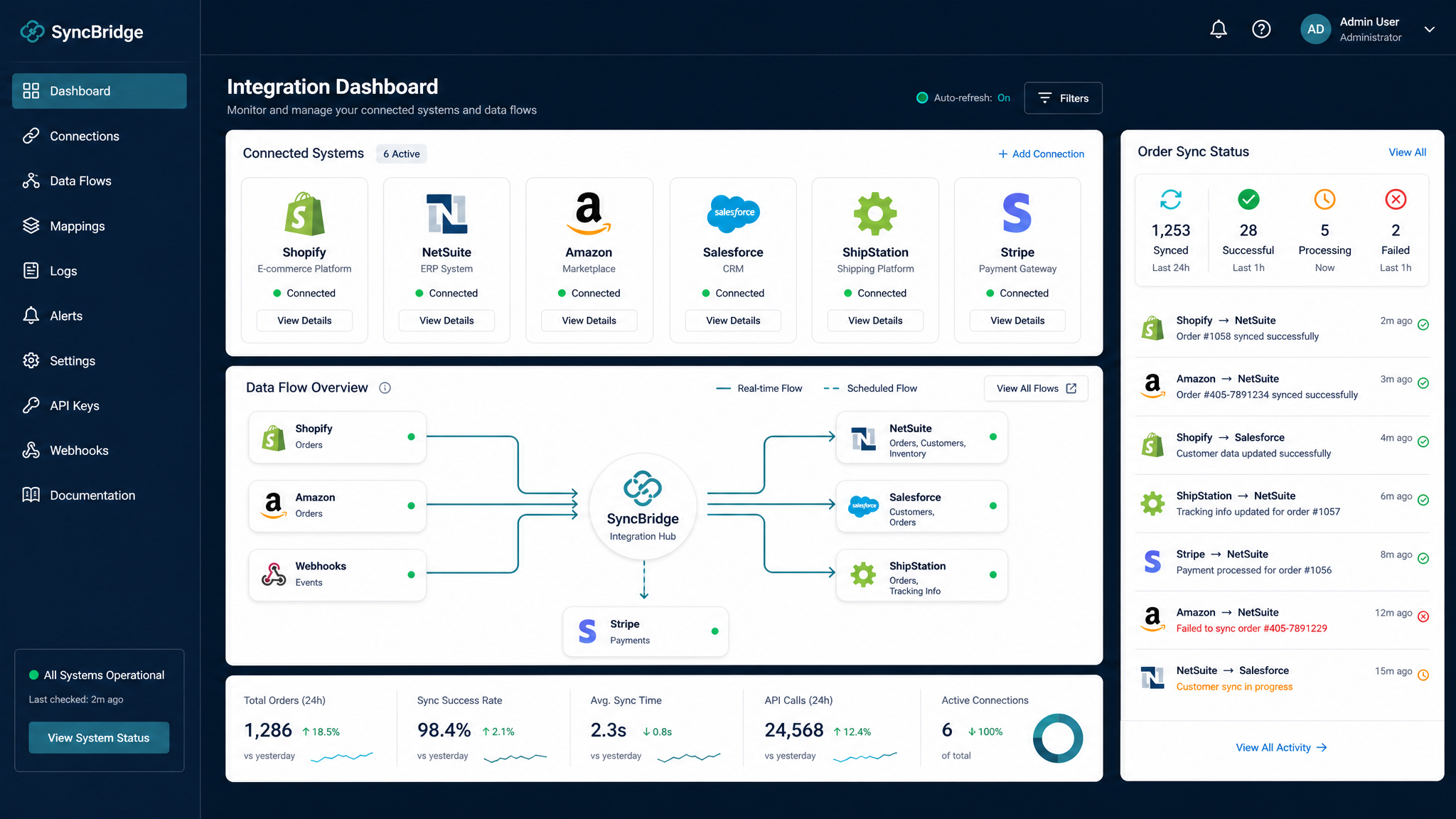The width and height of the screenshot is (1456, 819).
Task: Click the SyncBridge Integration Hub node
Action: tap(643, 506)
